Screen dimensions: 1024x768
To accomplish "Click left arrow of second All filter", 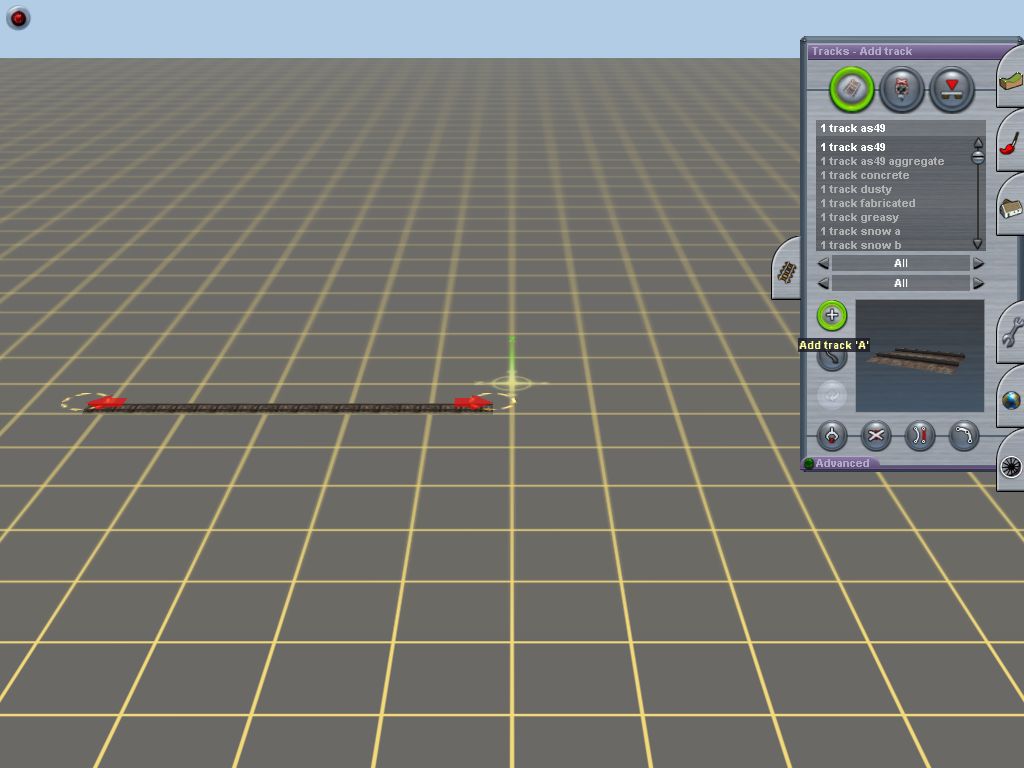I will point(824,284).
